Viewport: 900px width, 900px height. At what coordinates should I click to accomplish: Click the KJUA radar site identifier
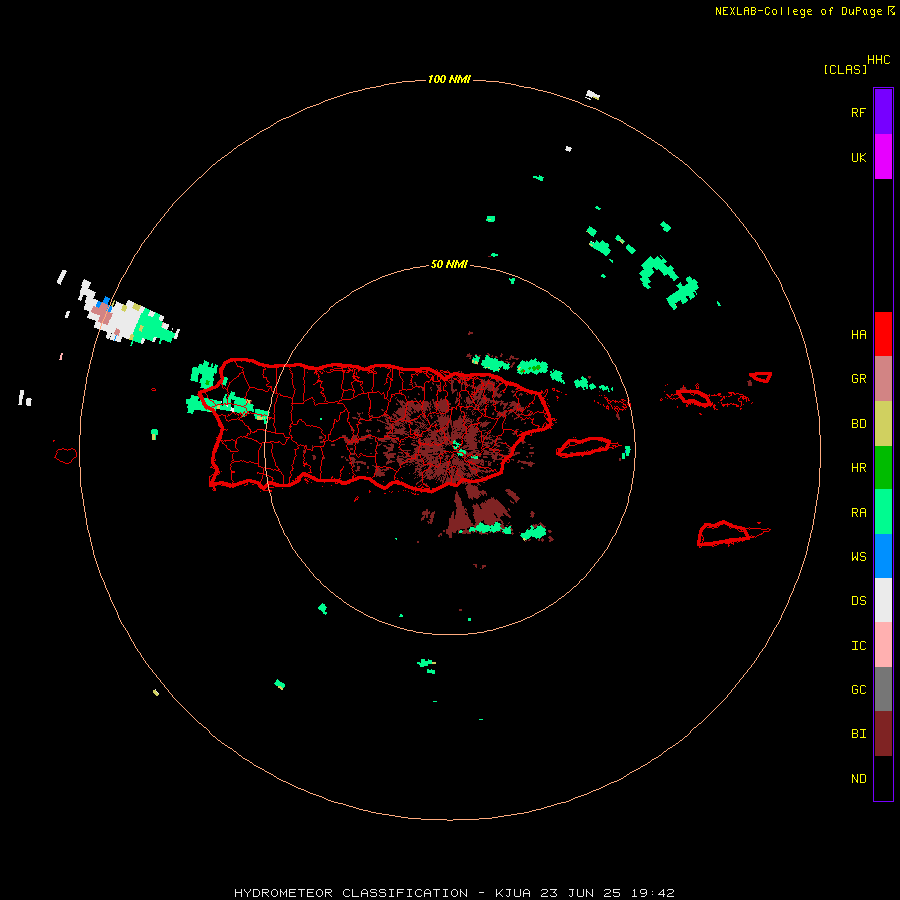pos(513,893)
